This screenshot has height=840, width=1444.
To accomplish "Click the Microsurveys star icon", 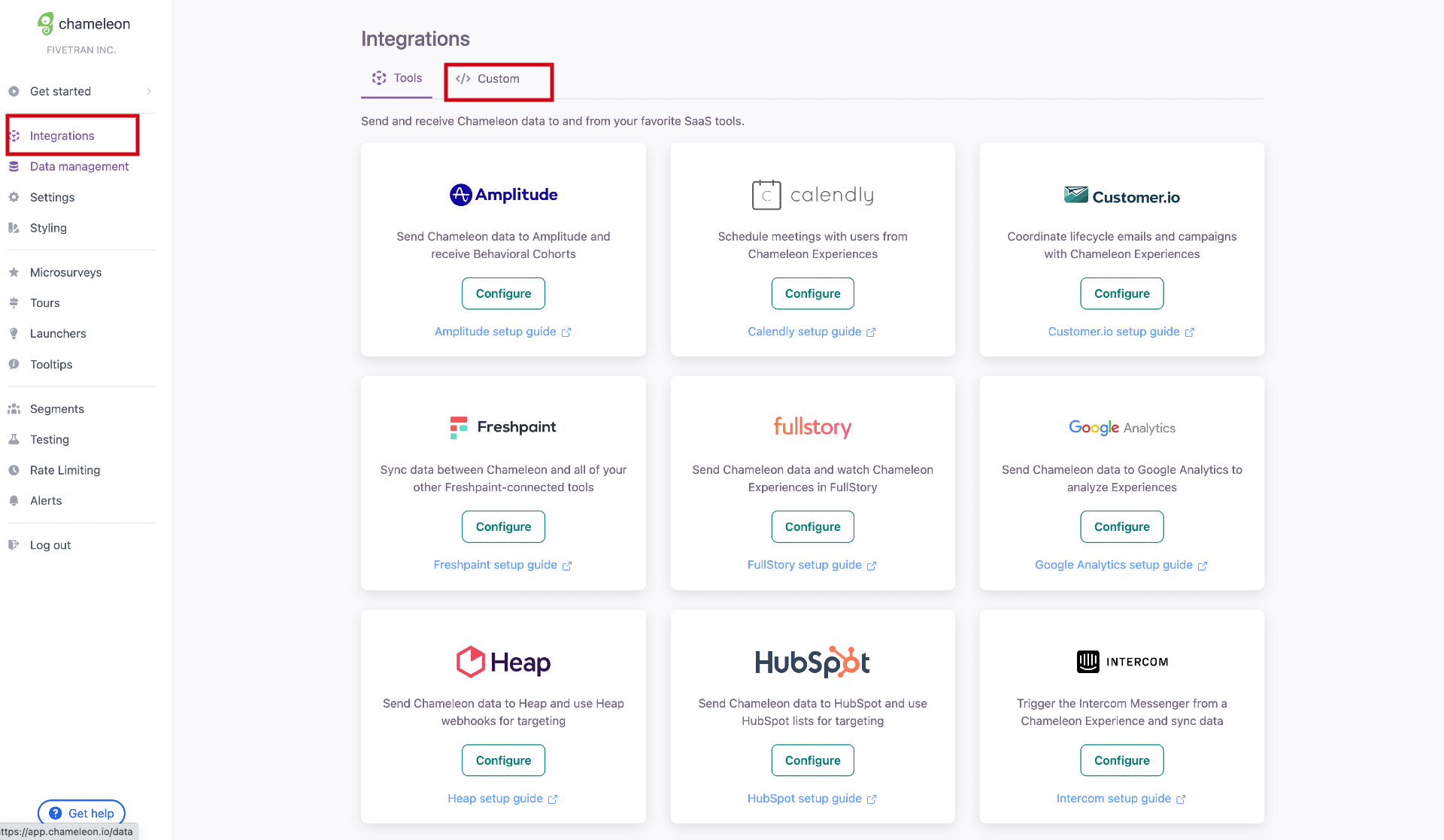I will point(14,272).
